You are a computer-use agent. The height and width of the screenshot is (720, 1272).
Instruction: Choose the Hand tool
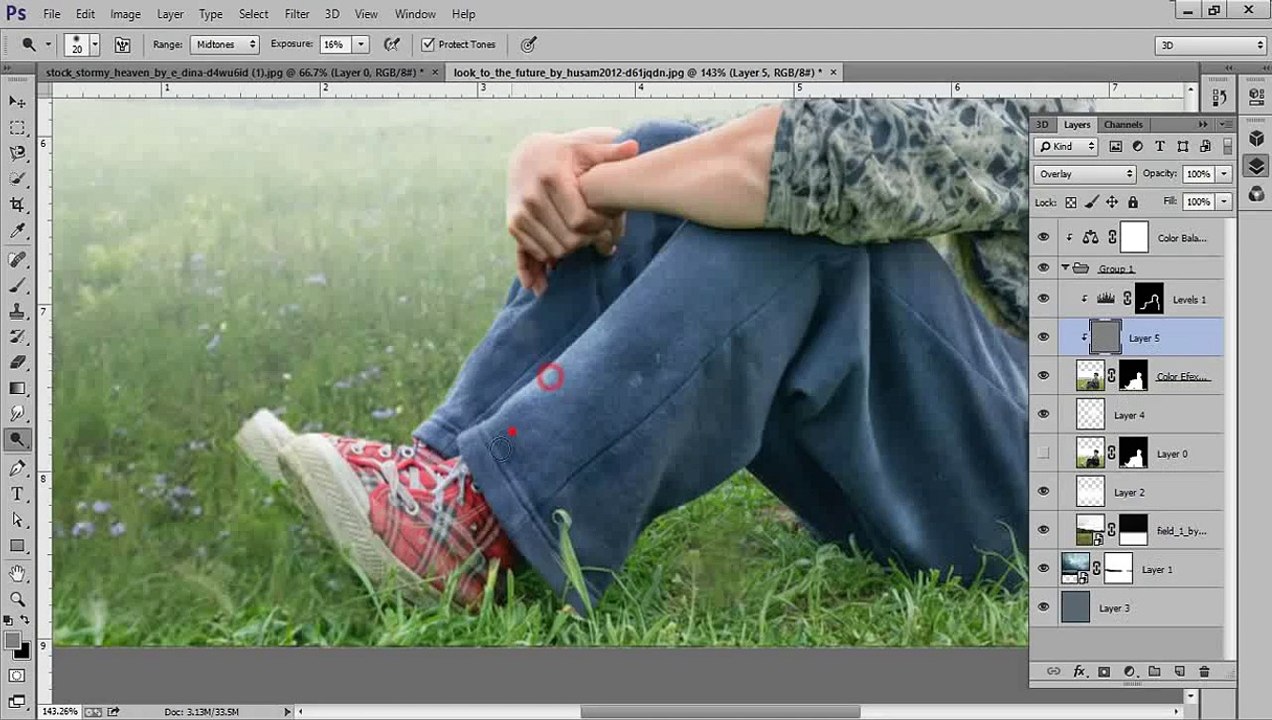click(x=18, y=573)
